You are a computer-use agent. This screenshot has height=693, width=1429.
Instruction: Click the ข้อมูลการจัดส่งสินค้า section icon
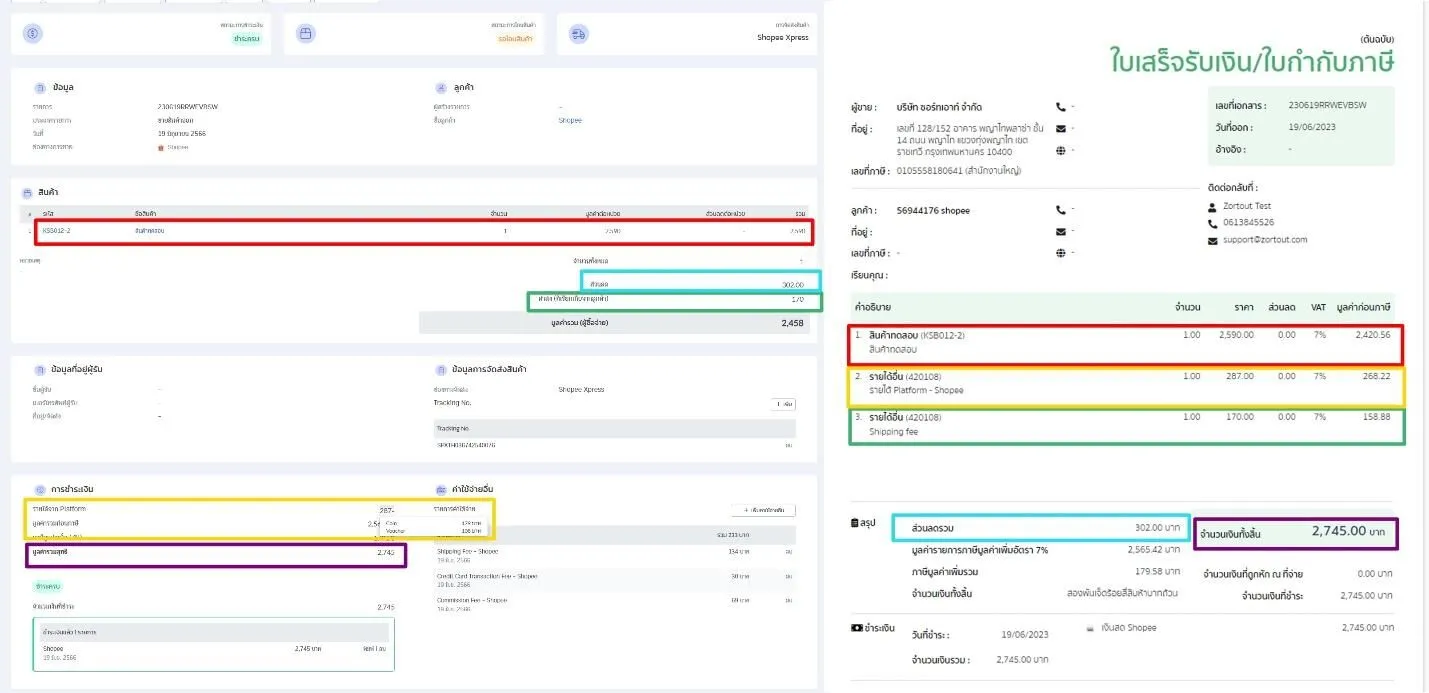click(x=441, y=370)
